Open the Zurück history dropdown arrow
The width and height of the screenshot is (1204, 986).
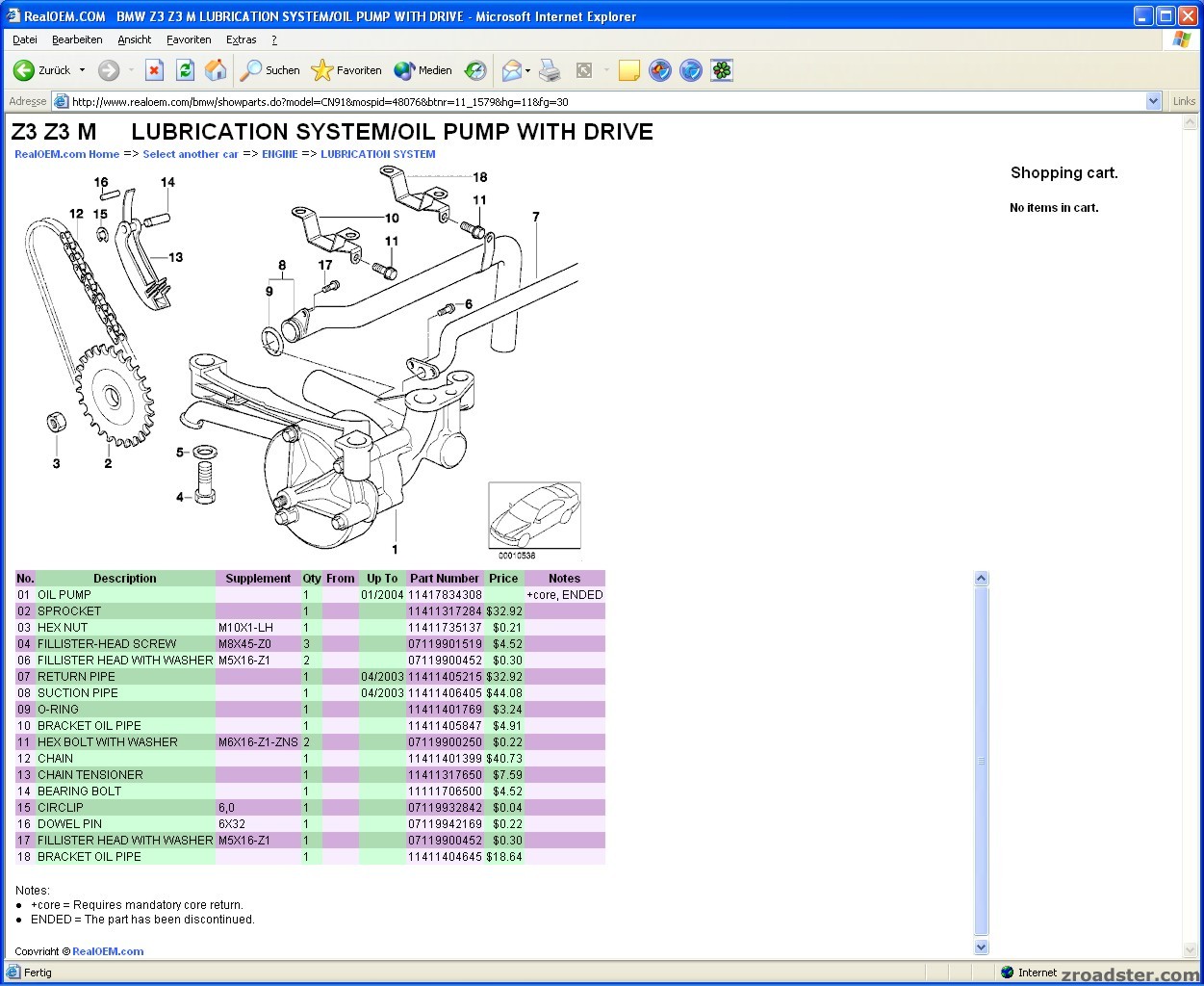click(82, 70)
